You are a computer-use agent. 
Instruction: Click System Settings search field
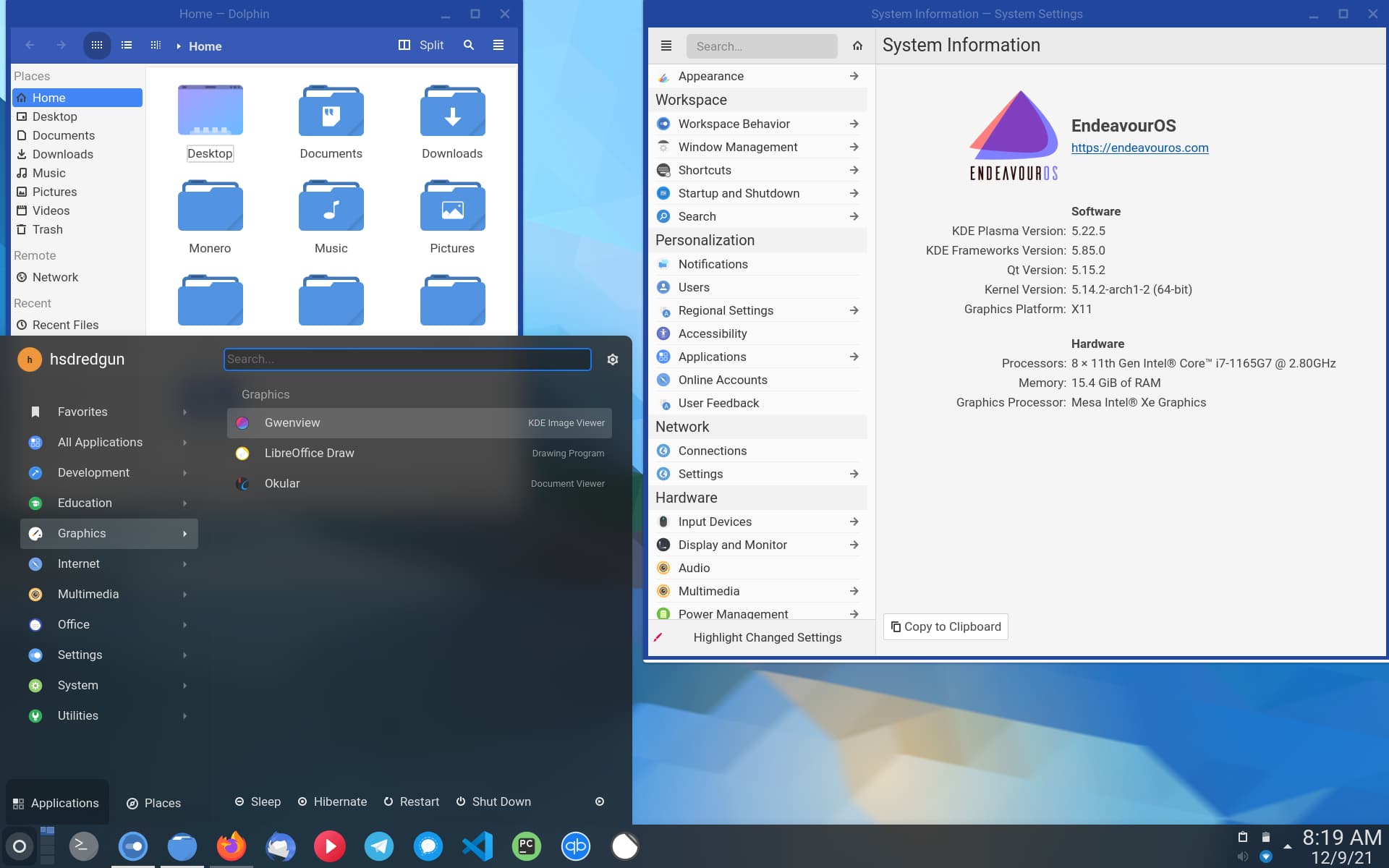point(762,46)
